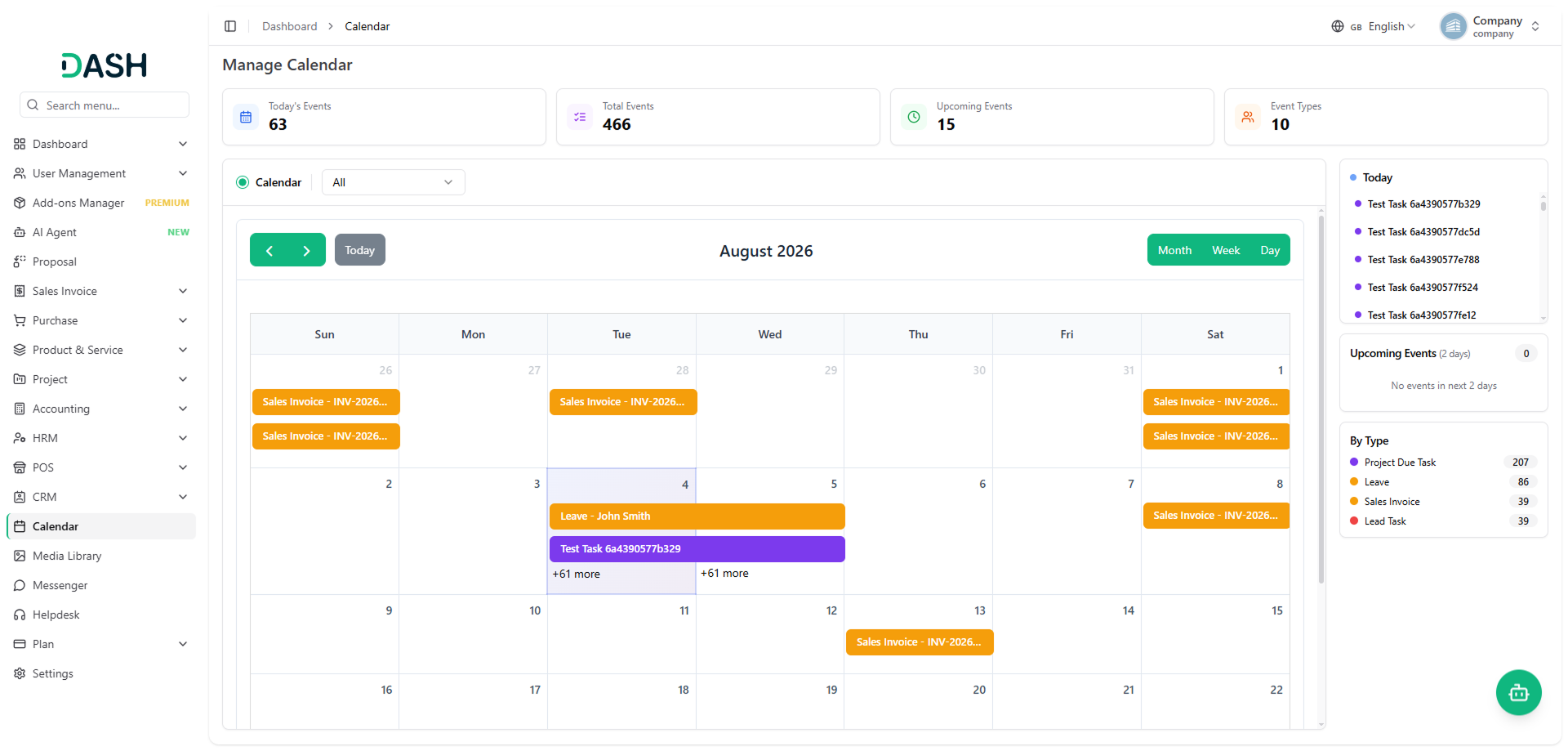This screenshot has width=1568, height=751.
Task: Show +61 more events on Tuesday 4
Action: [x=576, y=574]
